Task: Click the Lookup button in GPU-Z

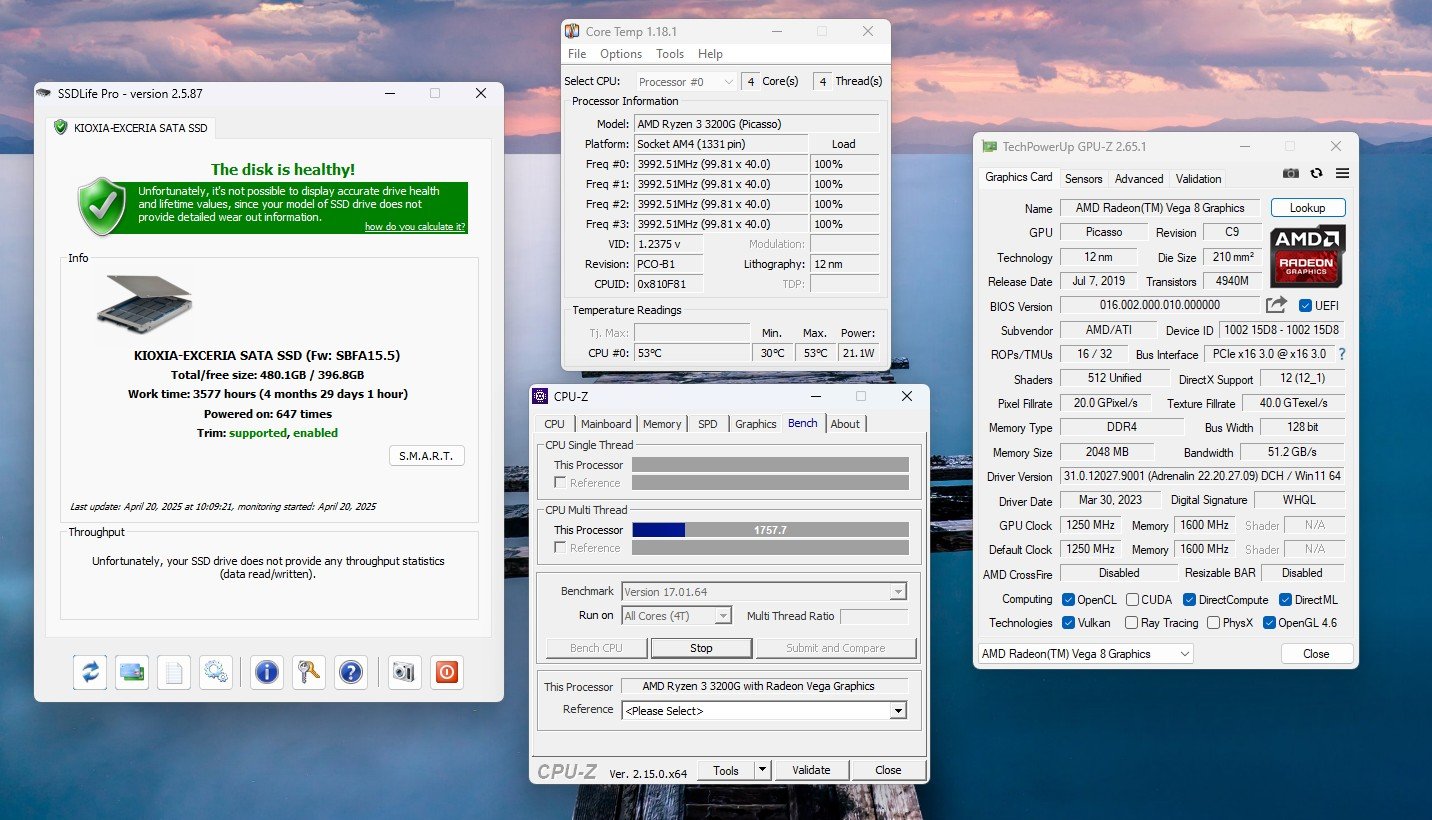Action: (x=1308, y=208)
